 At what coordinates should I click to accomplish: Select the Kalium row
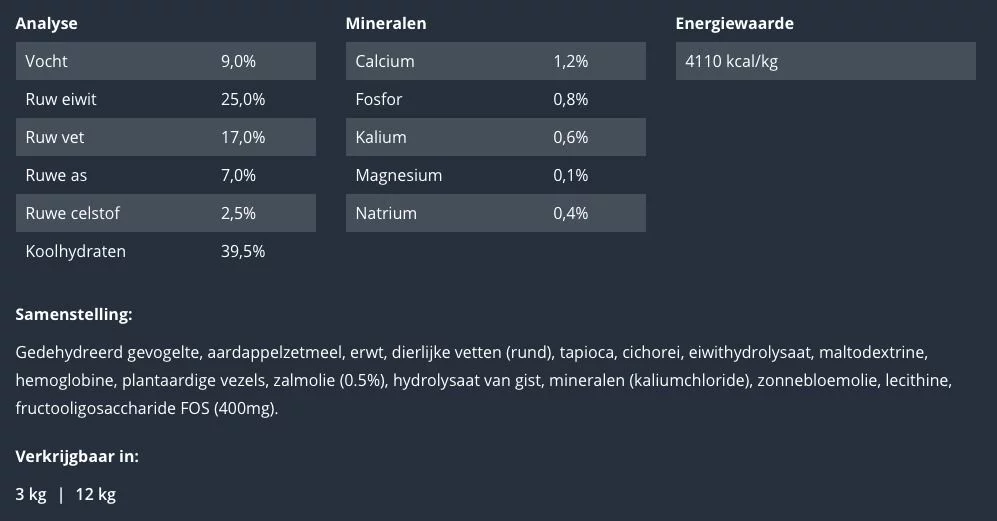pyautogui.click(x=495, y=137)
